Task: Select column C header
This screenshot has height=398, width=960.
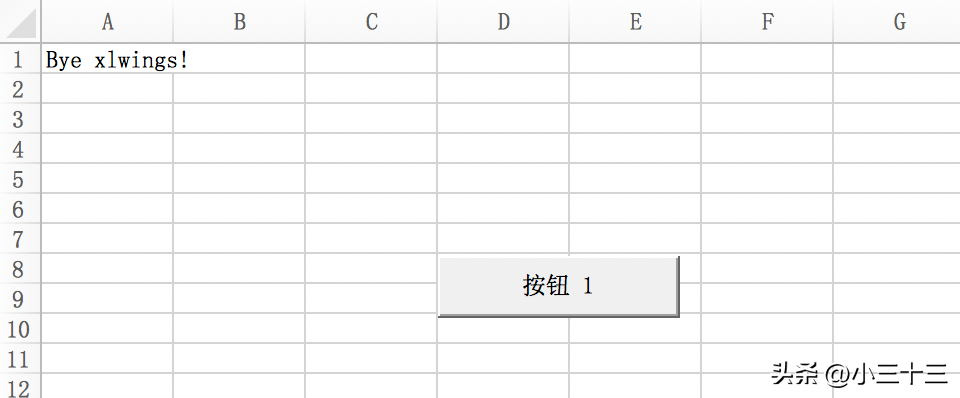Action: [x=371, y=21]
